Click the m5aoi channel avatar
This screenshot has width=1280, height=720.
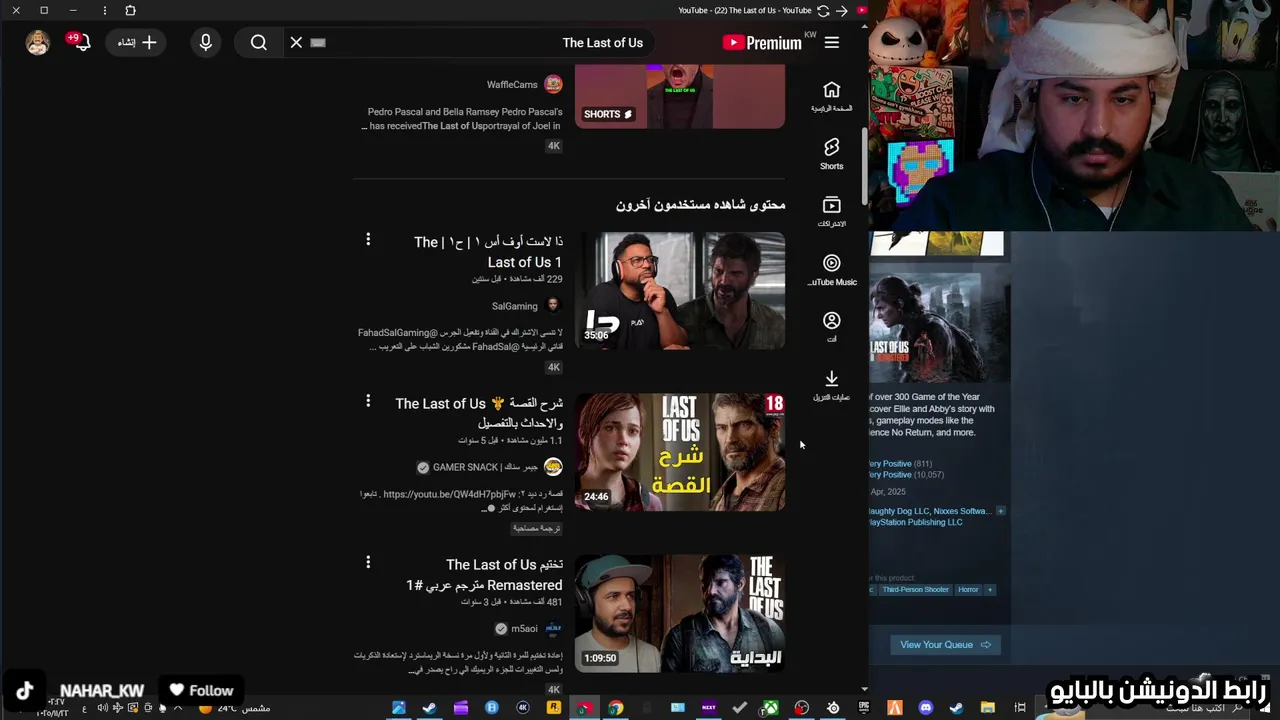point(553,629)
